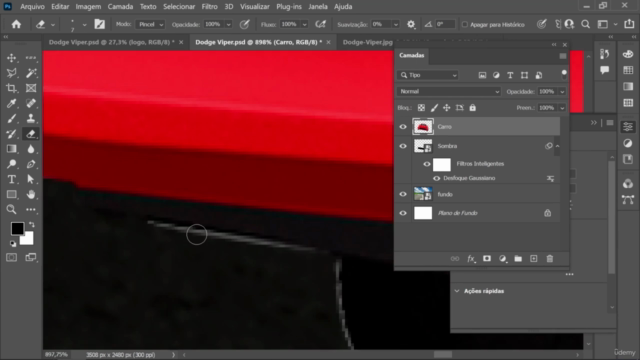
Task: Add a layer mask
Action: pyautogui.click(x=487, y=259)
